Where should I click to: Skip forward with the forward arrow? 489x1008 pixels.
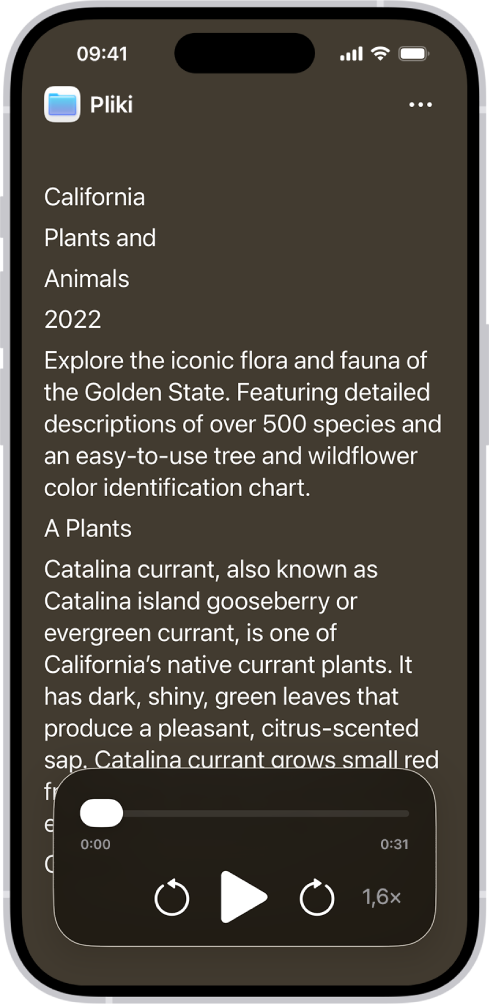coord(317,897)
